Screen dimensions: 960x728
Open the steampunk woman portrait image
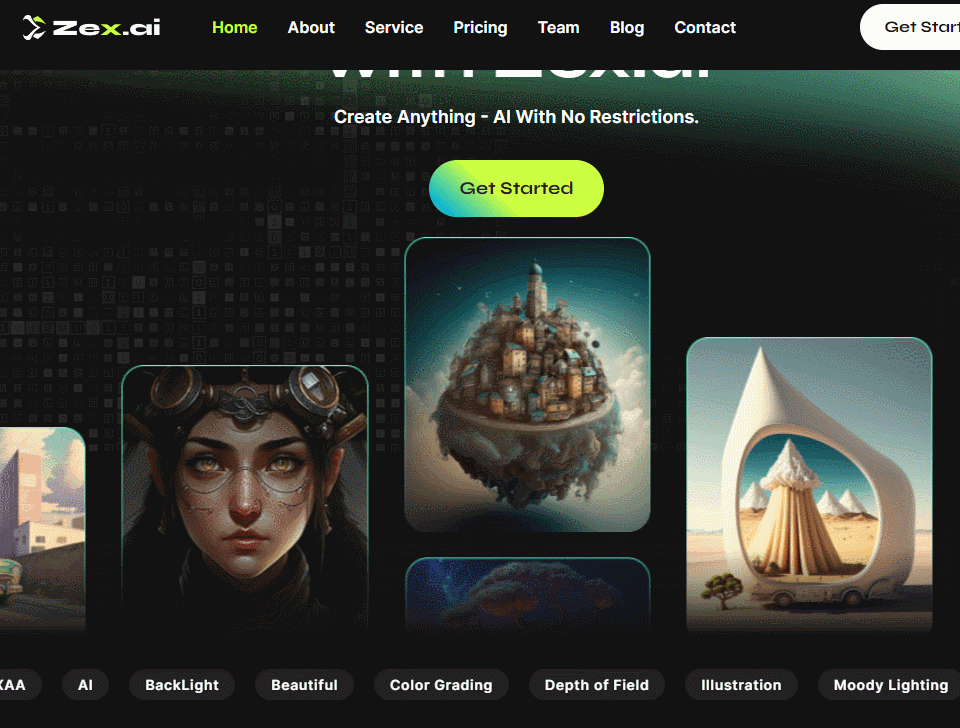[245, 498]
